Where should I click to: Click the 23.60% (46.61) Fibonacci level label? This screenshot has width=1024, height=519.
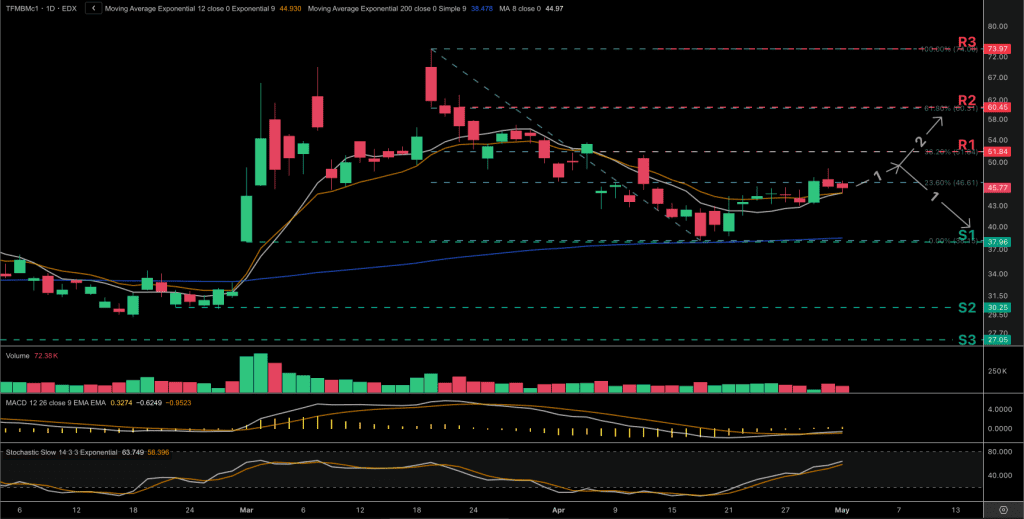click(x=953, y=183)
